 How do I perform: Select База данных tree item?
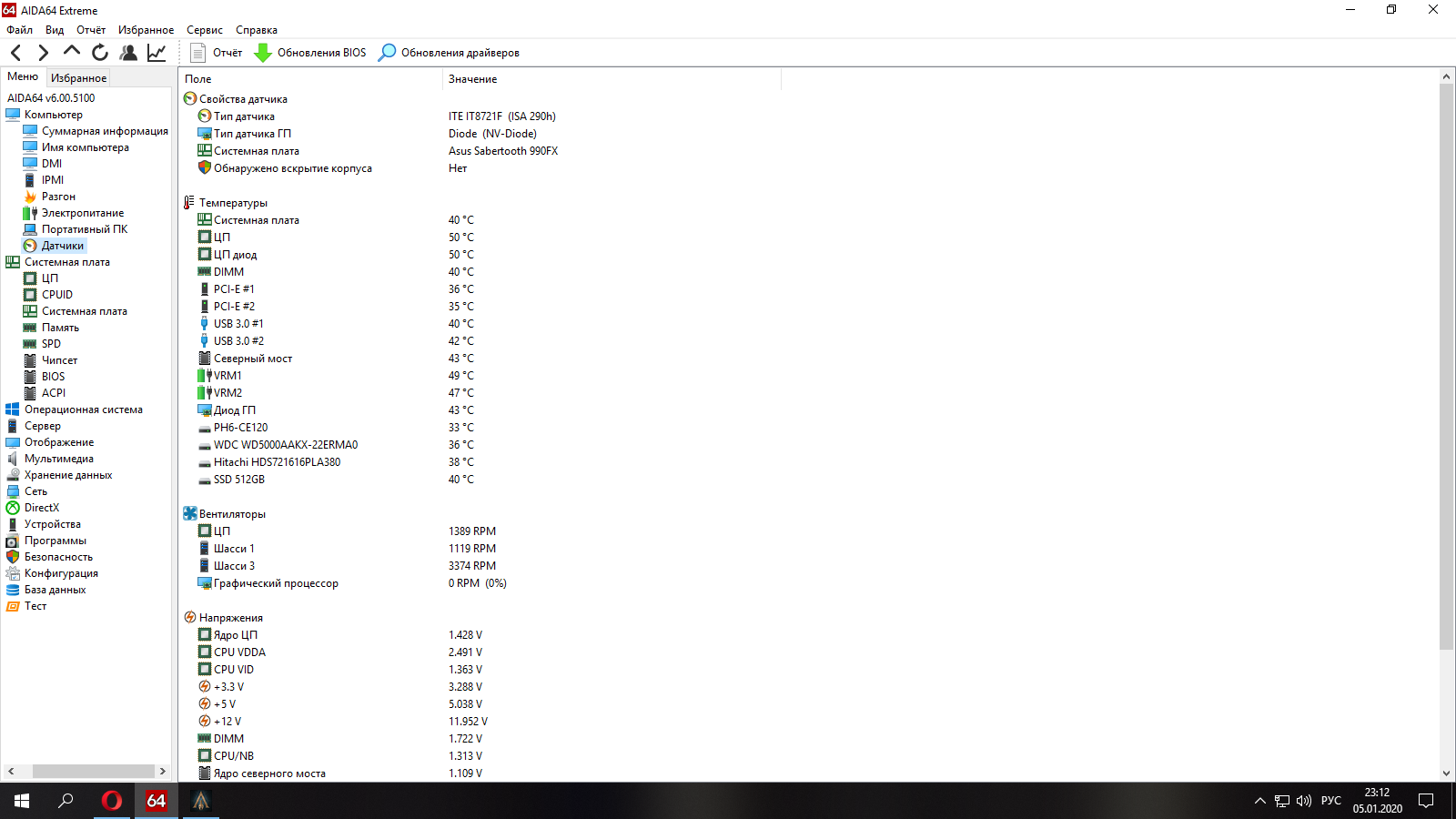coord(55,590)
